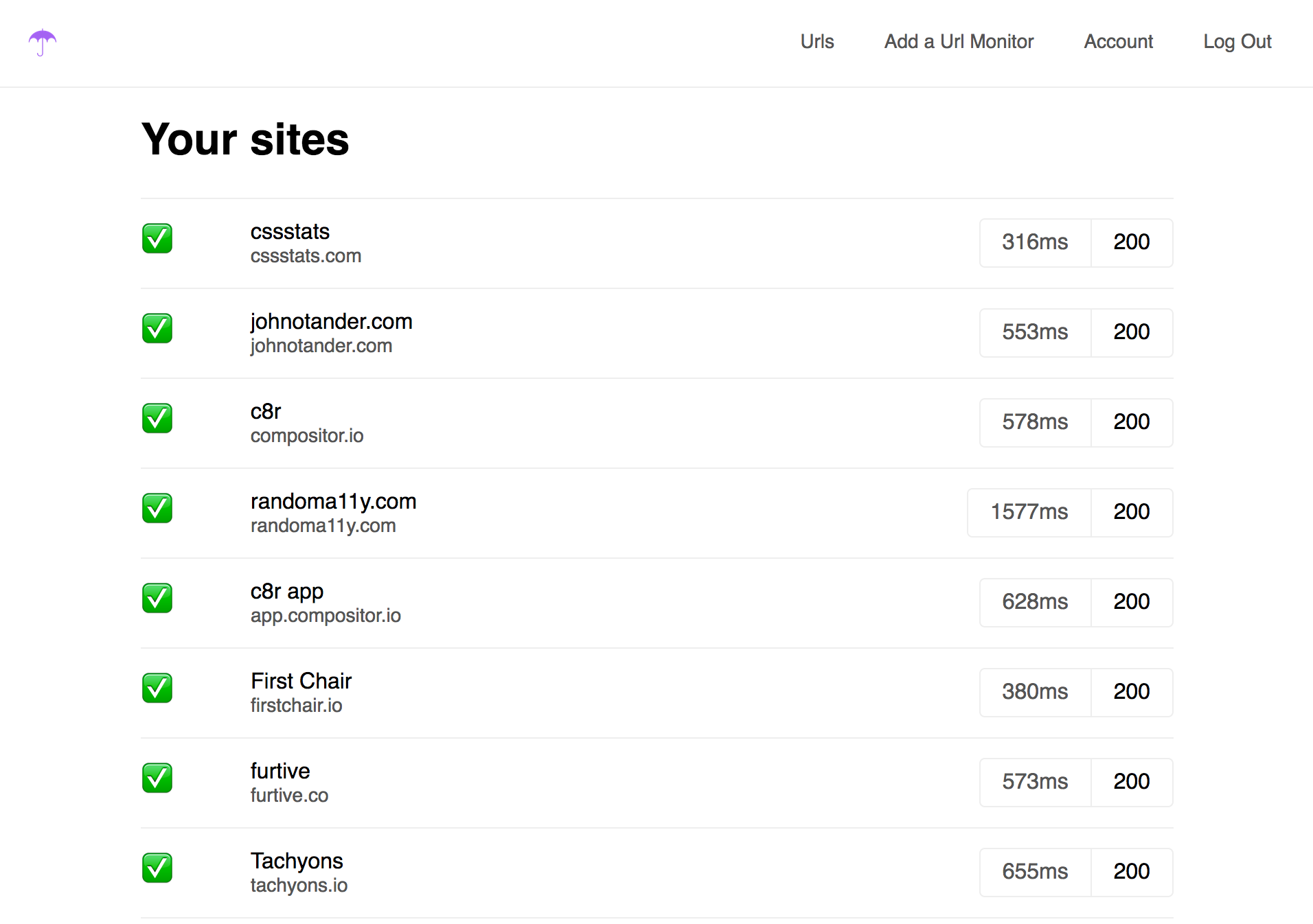Click Log Out
The image size is (1313, 924).
coord(1237,42)
